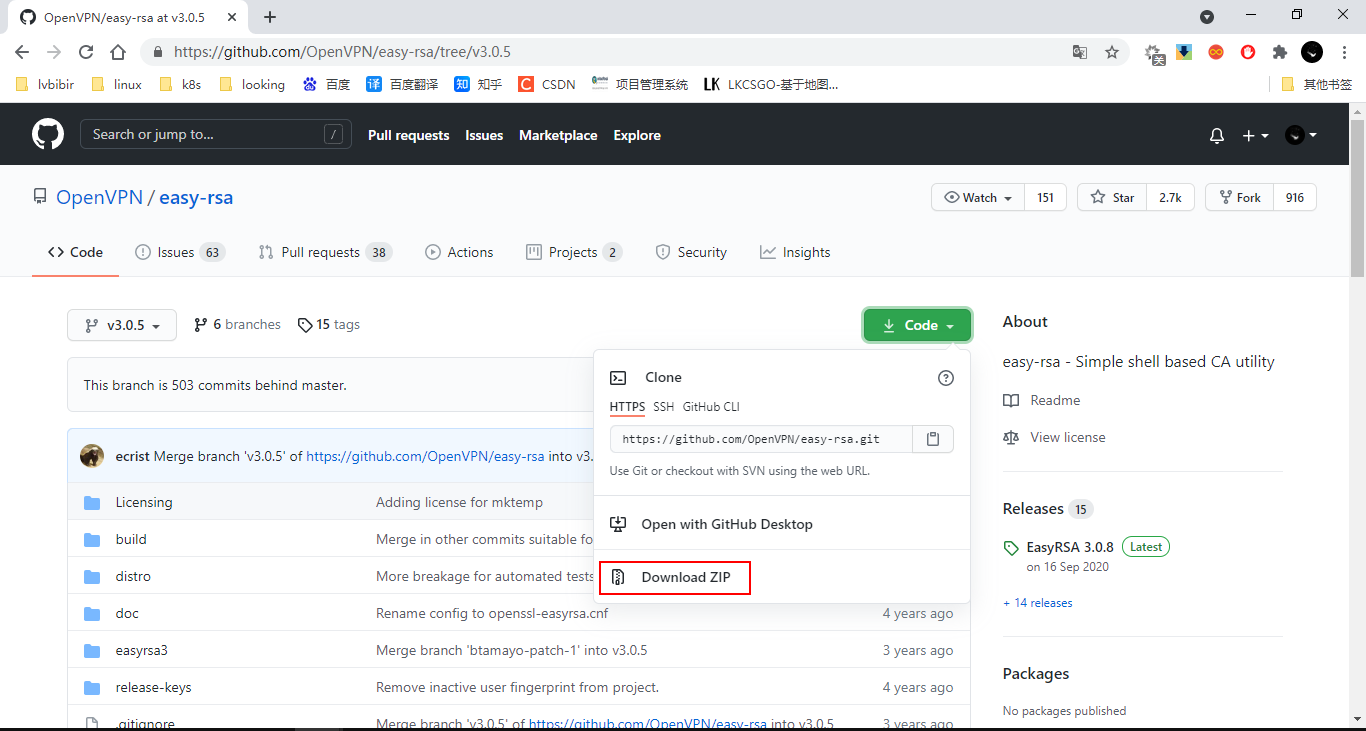
Task: Star the easy-rsa repository
Action: [x=1112, y=198]
